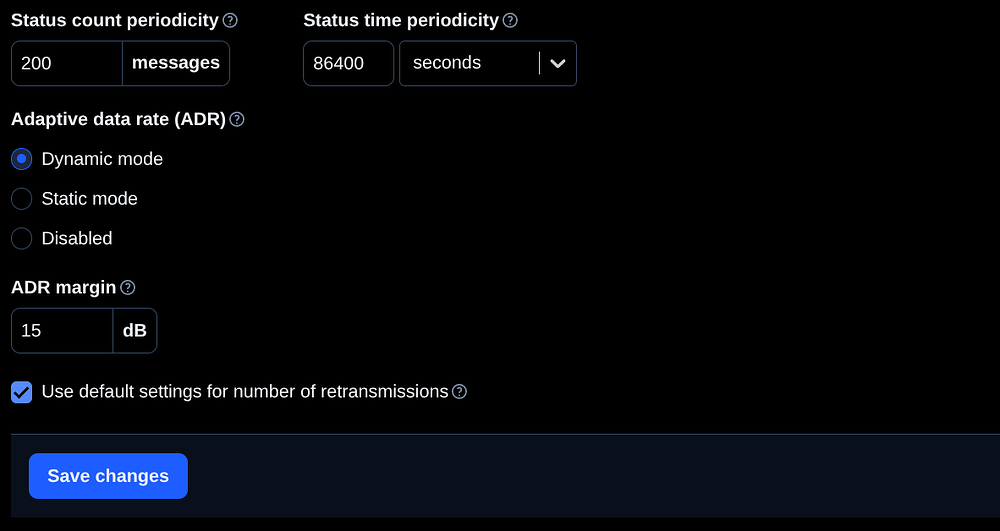
Task: Click the chevron arrow in the unit selector
Action: tap(558, 63)
